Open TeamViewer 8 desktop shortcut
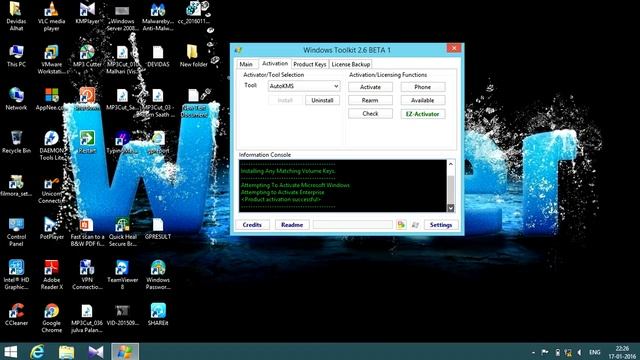 pyautogui.click(x=122, y=275)
